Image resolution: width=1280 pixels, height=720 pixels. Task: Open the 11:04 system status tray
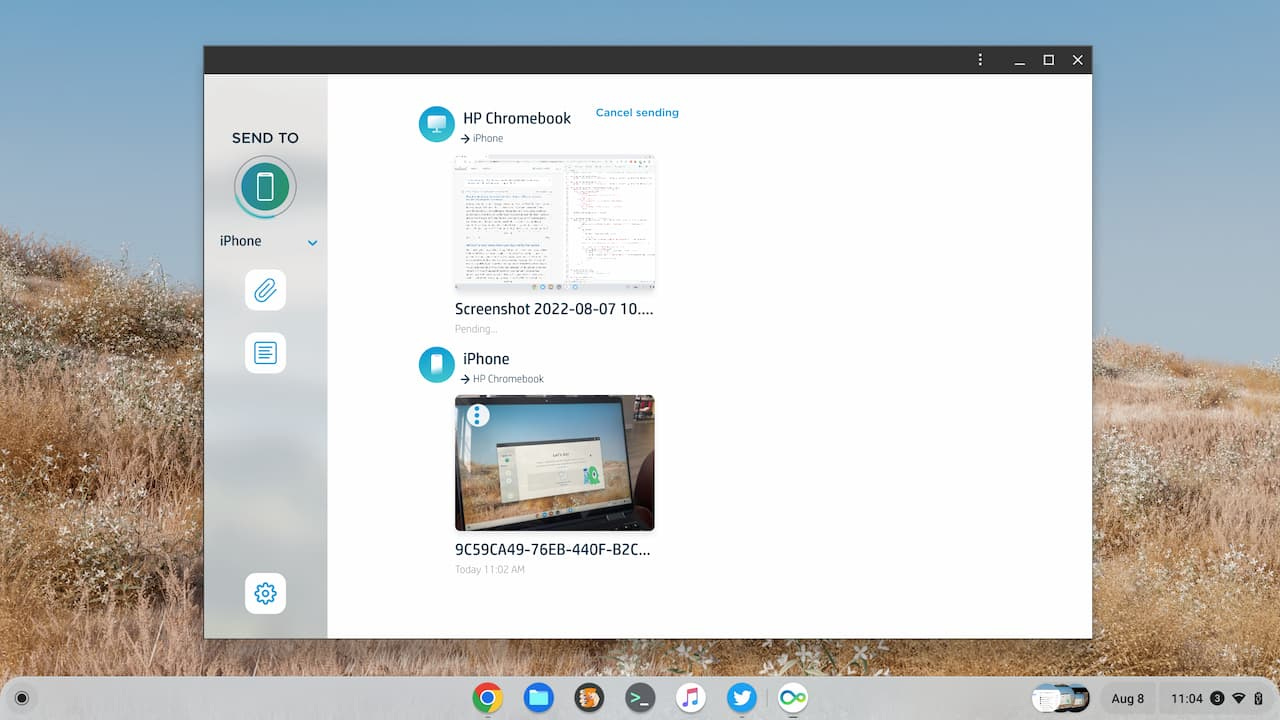click(1217, 698)
